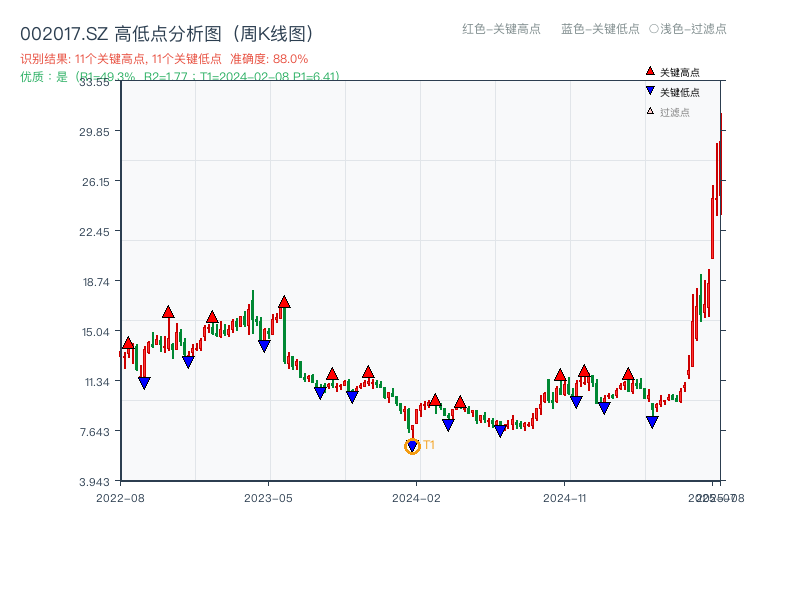Click the first red high triangle at 2022-08
This screenshot has height=600, width=800.
128,343
